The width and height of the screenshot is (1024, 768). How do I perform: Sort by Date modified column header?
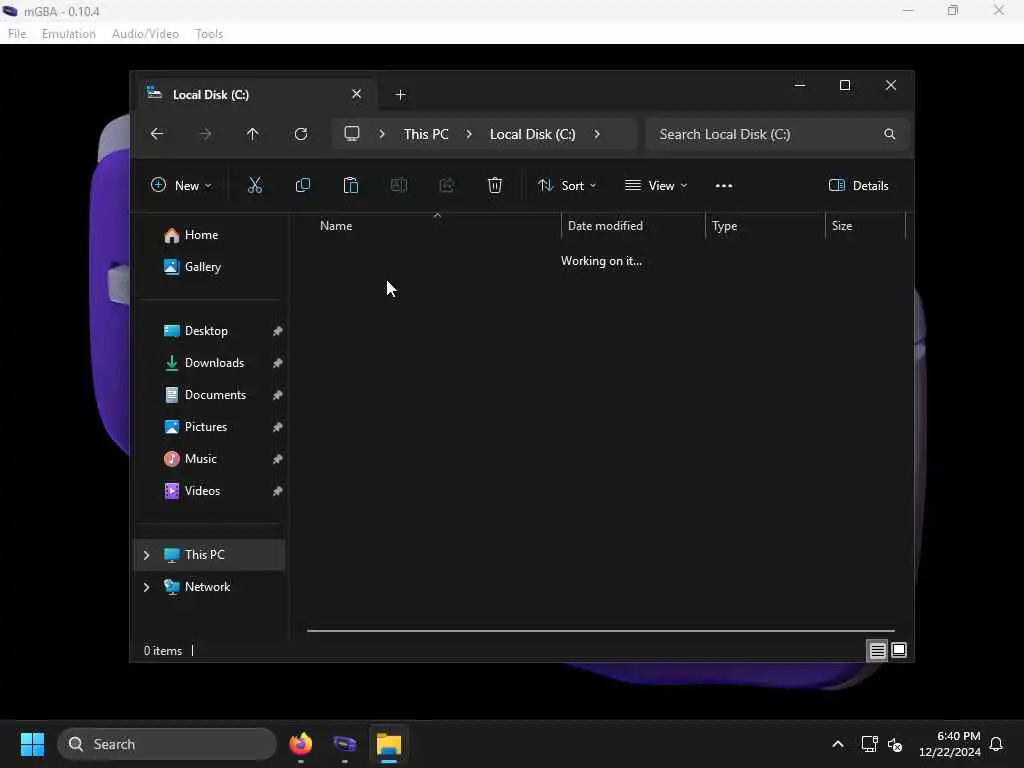633,226
